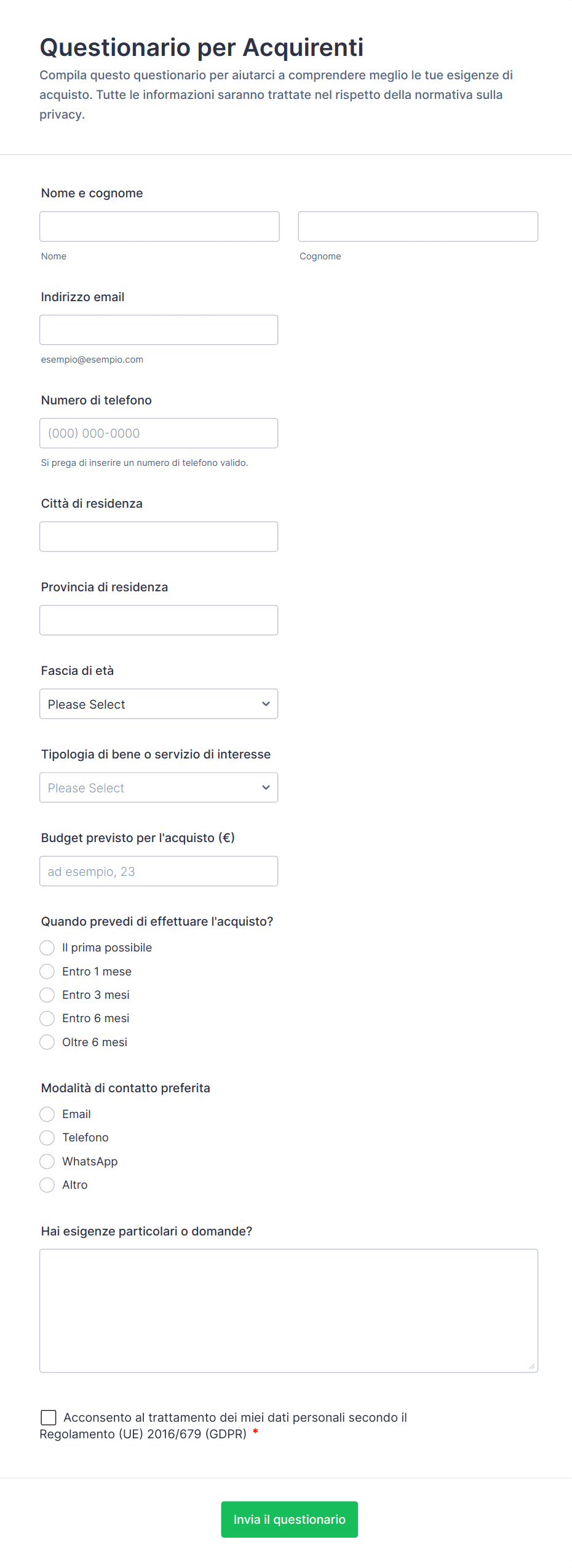The width and height of the screenshot is (572, 1568).
Task: Click the Budget previsto input field
Action: pyautogui.click(x=159, y=871)
